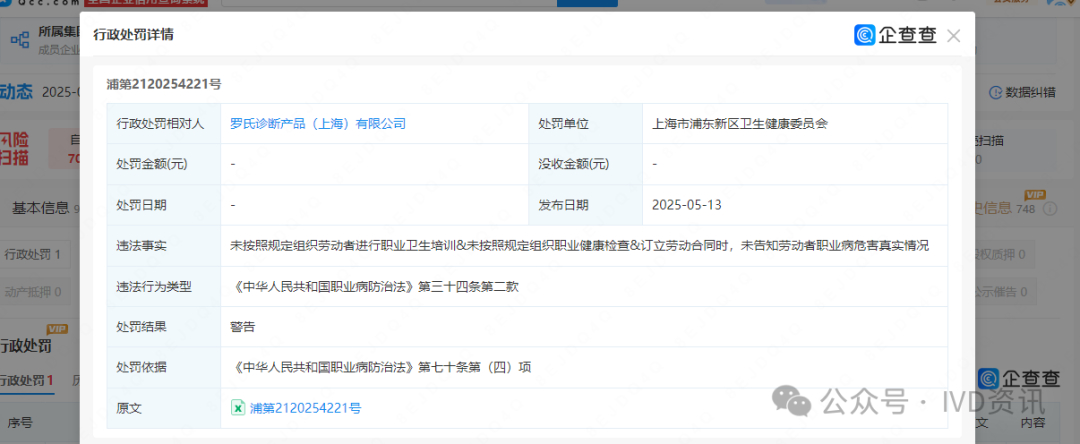
Task: Click 数据纠错 in background page
Action: point(1023,92)
